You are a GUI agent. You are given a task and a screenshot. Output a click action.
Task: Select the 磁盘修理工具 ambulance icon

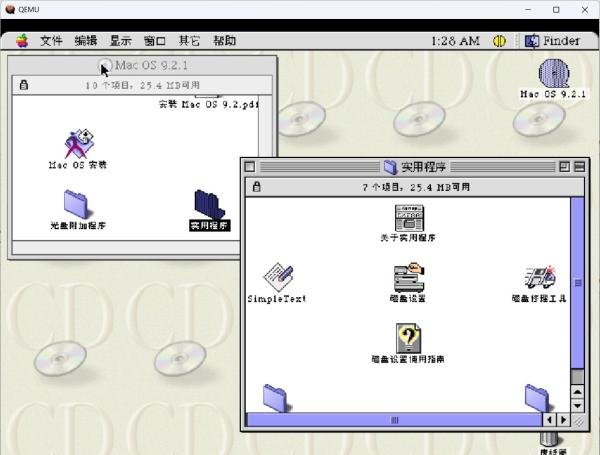(540, 277)
